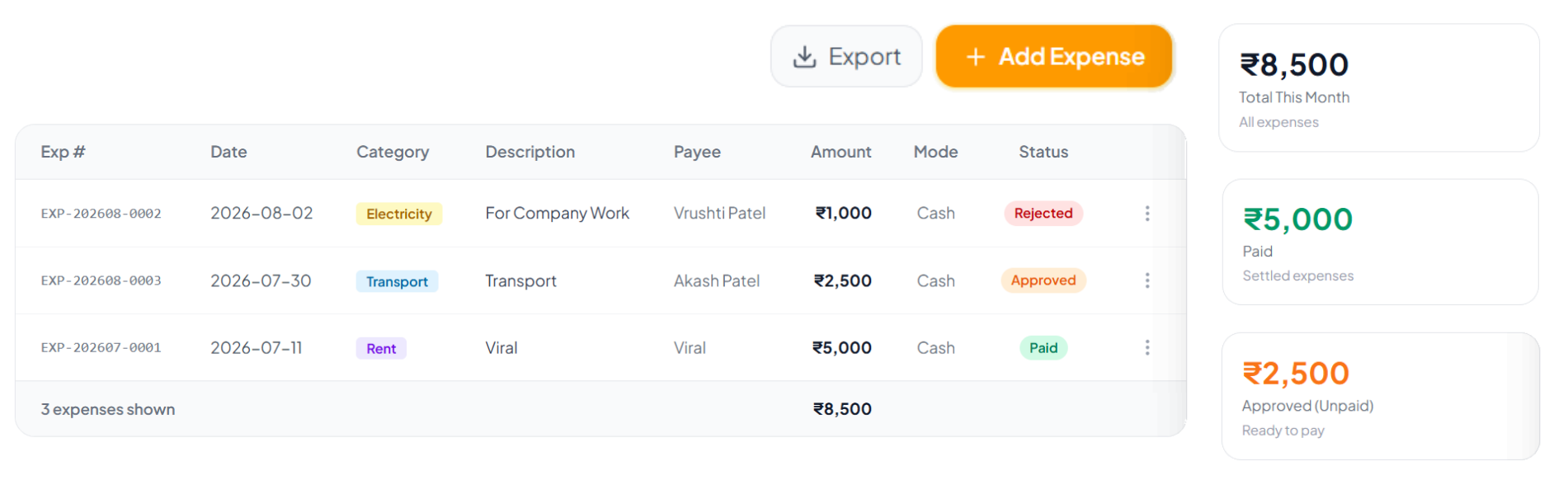Click the Export button
The image size is (1568, 485).
846,56
